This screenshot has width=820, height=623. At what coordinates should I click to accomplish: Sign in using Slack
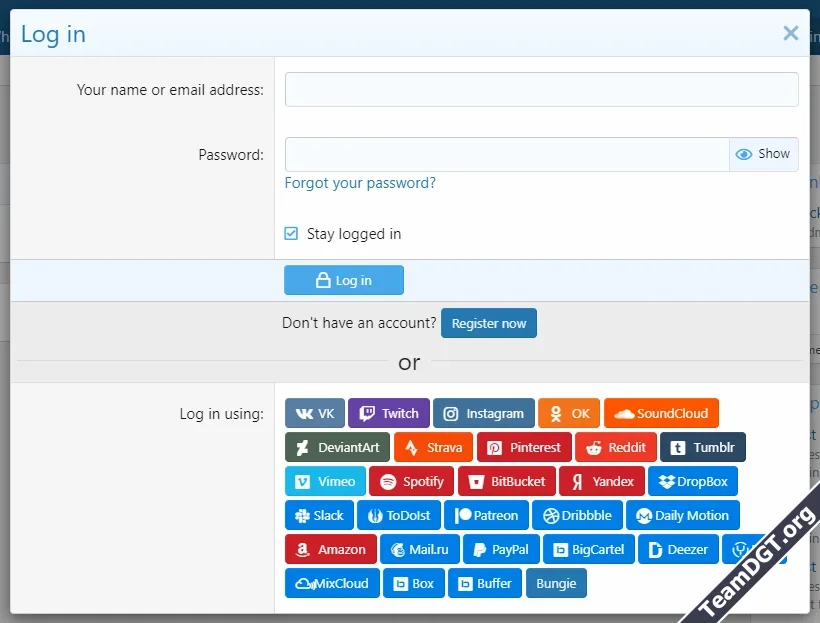(x=319, y=515)
